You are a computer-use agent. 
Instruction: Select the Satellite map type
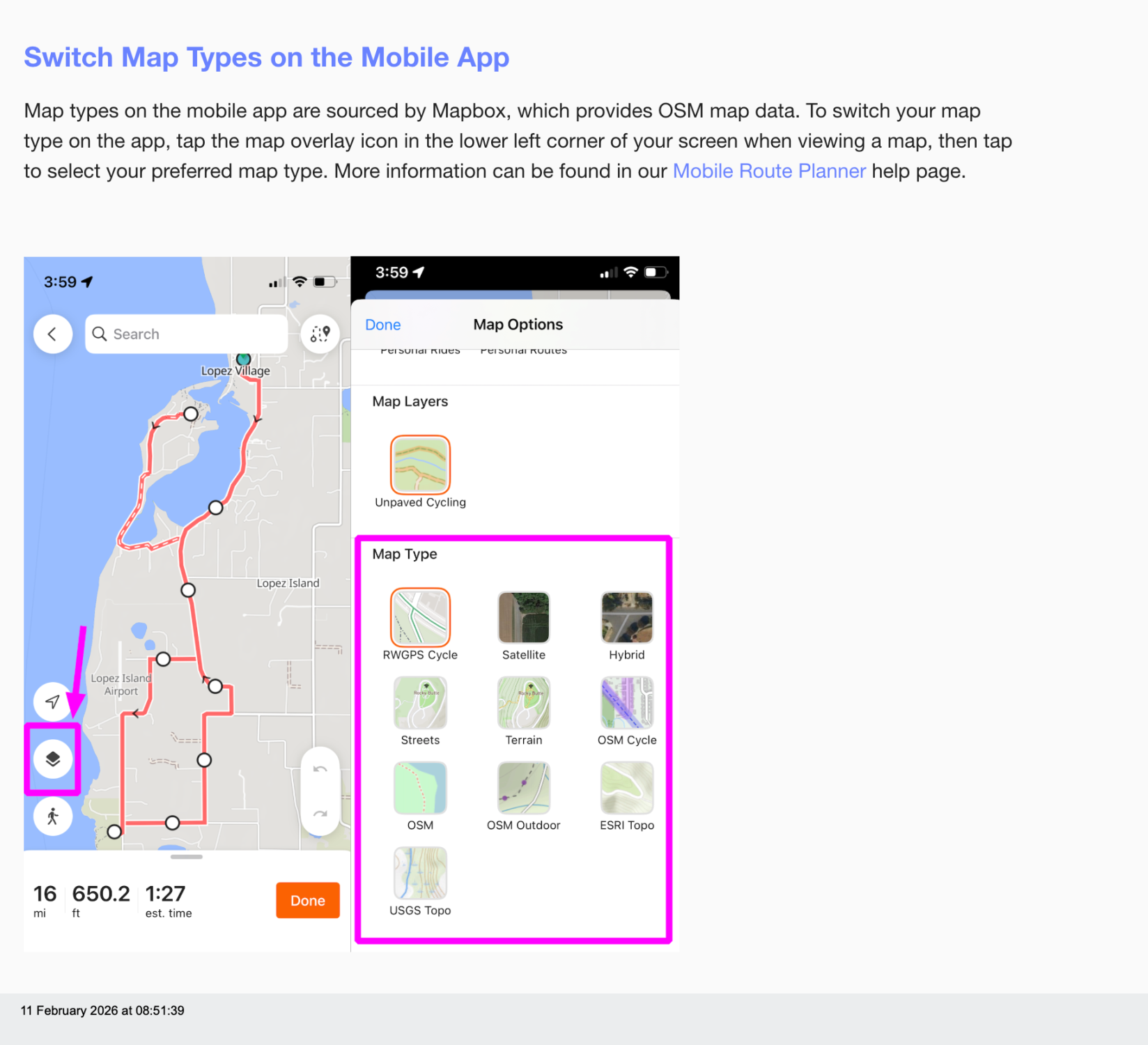[523, 618]
